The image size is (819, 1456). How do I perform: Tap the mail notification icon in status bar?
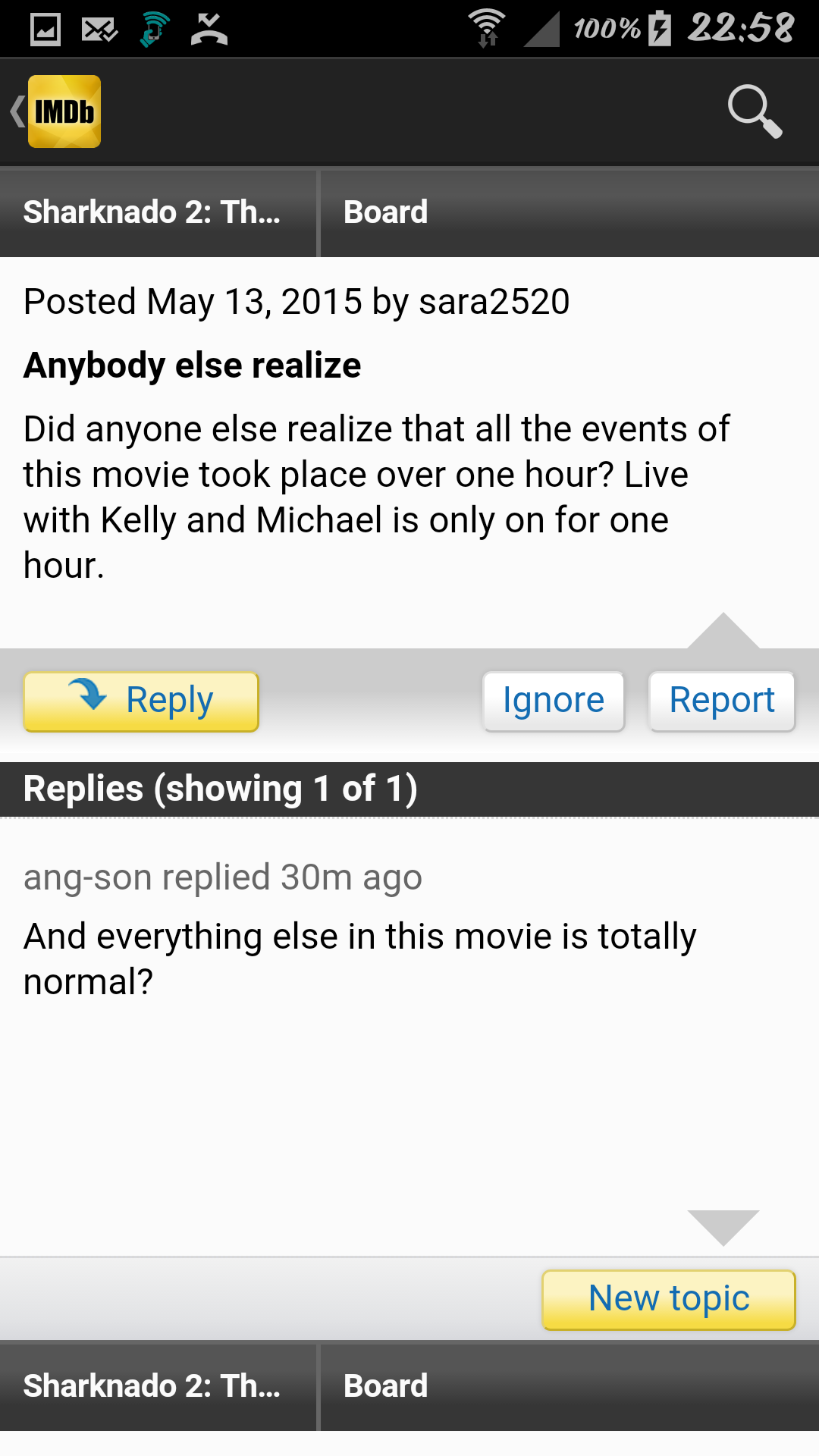click(x=99, y=30)
